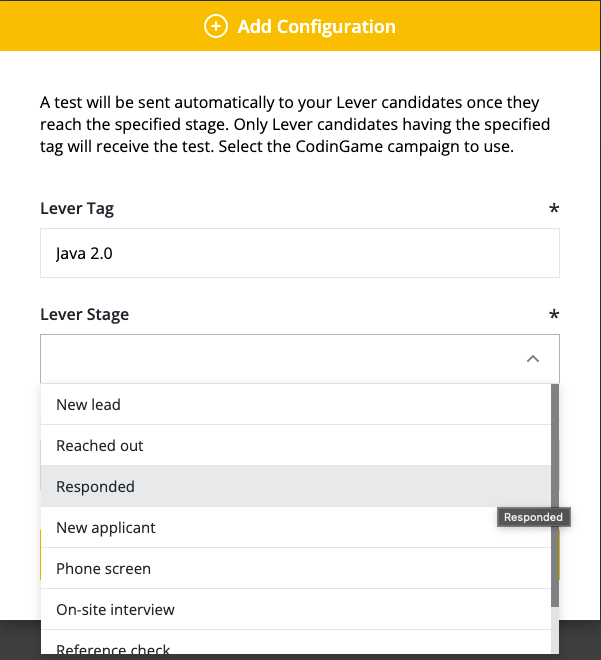The image size is (601, 660).
Task: Click the required asterisk for Lever Stage
Action: (554, 315)
